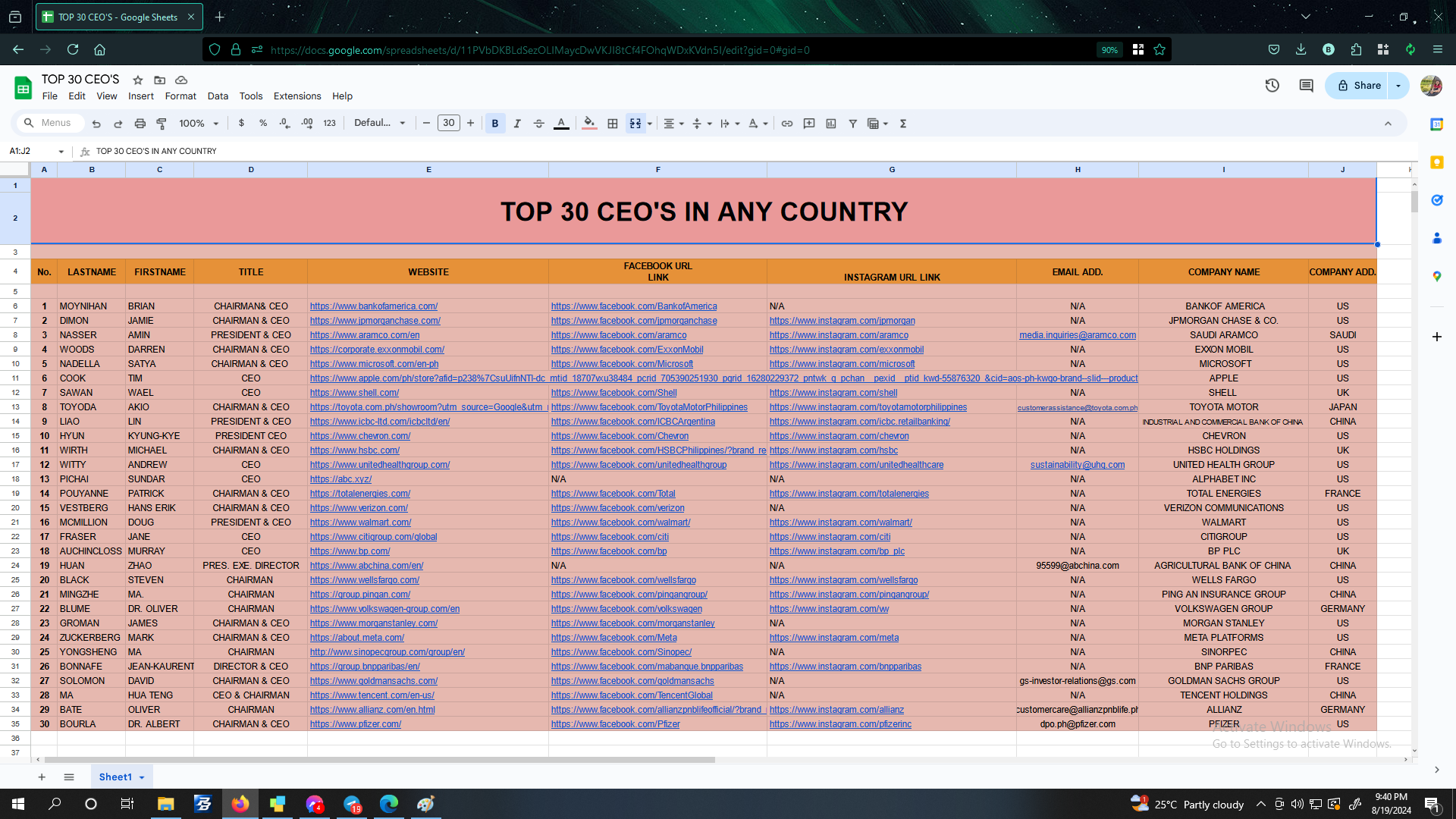The height and width of the screenshot is (819, 1456).
Task: Click the insert link icon
Action: click(787, 124)
